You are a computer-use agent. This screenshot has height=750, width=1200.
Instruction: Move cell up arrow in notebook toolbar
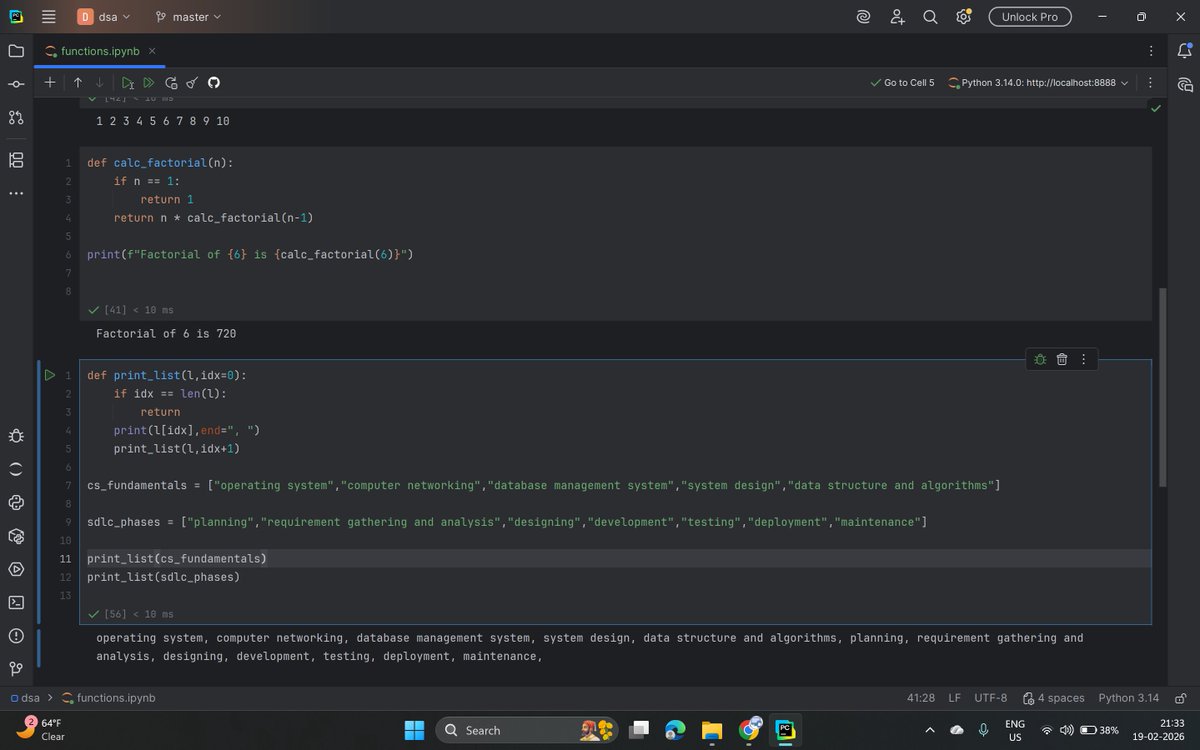coord(77,83)
